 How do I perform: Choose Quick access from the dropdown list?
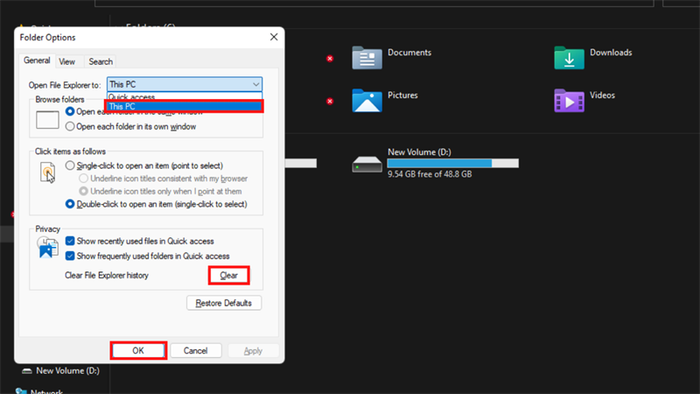point(184,96)
